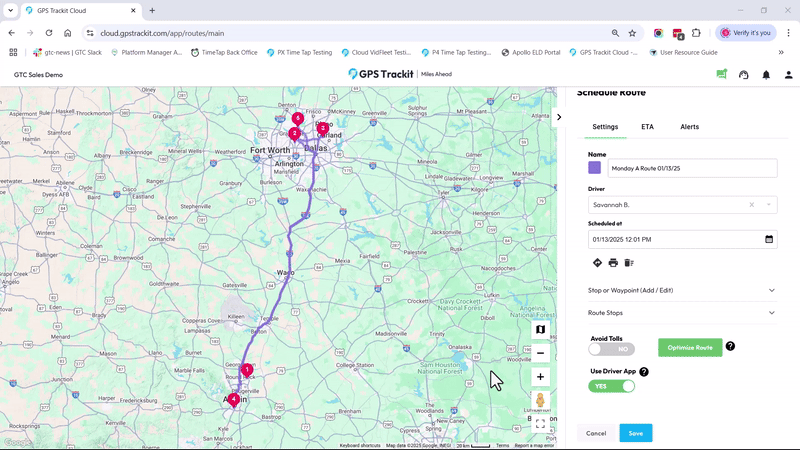Click the Report a map error link
Viewport: 800px width, 450px height.
pyautogui.click(x=534, y=445)
